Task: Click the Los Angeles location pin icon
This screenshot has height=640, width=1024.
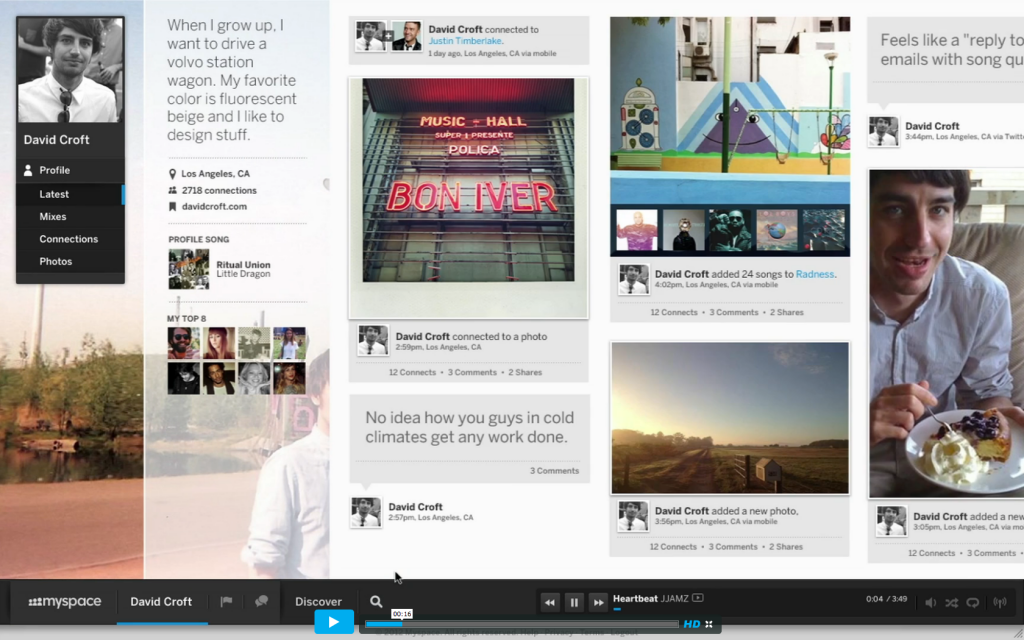Action: 172,174
